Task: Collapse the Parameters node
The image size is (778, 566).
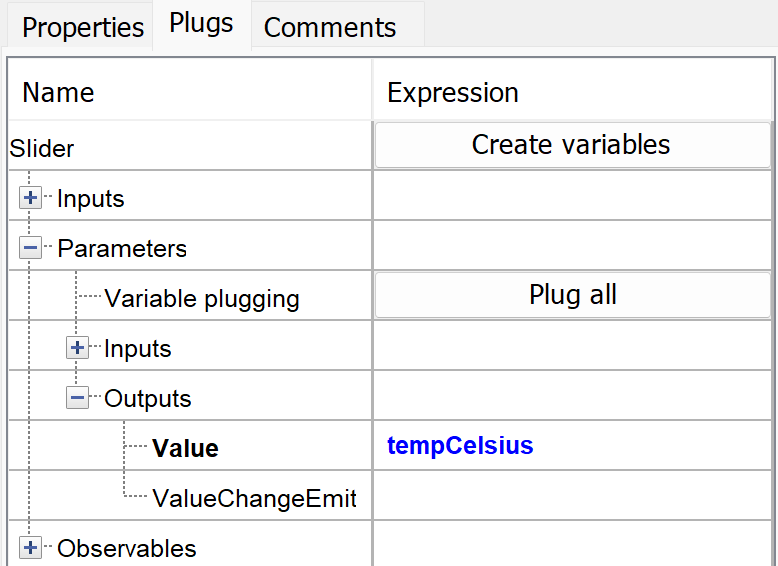Action: [30, 248]
